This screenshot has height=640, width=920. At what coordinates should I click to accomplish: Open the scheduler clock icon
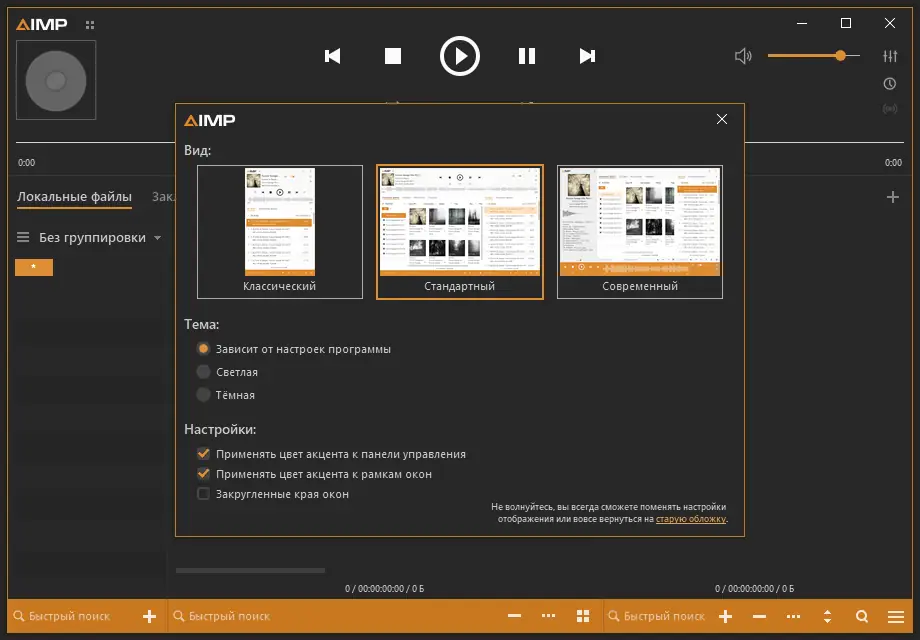[x=890, y=84]
